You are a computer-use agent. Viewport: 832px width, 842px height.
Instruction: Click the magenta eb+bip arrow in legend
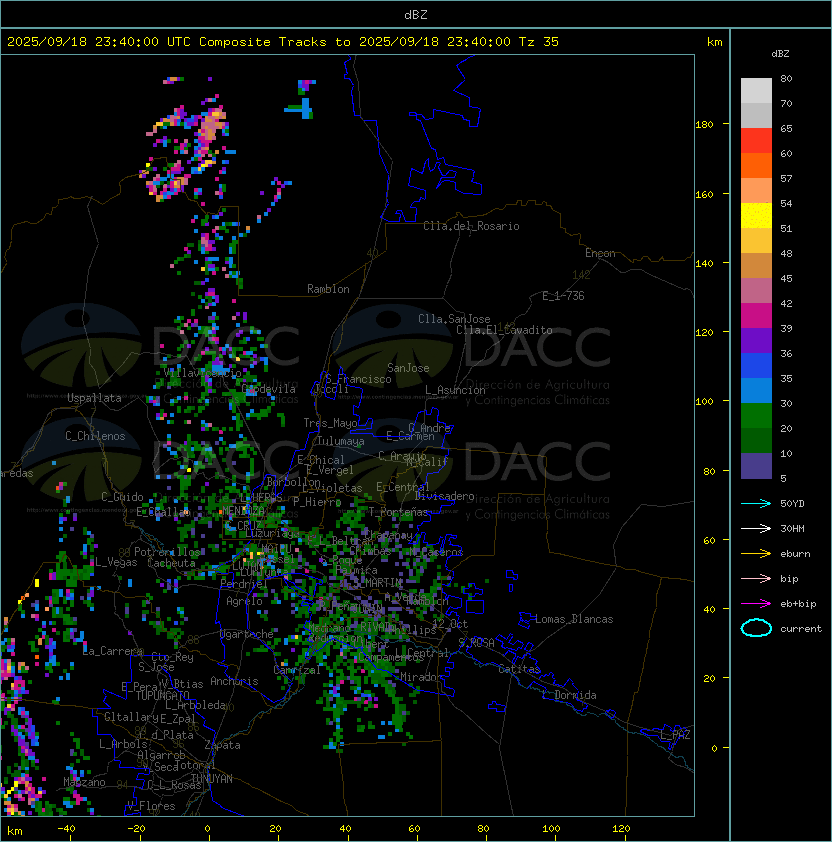click(x=756, y=604)
